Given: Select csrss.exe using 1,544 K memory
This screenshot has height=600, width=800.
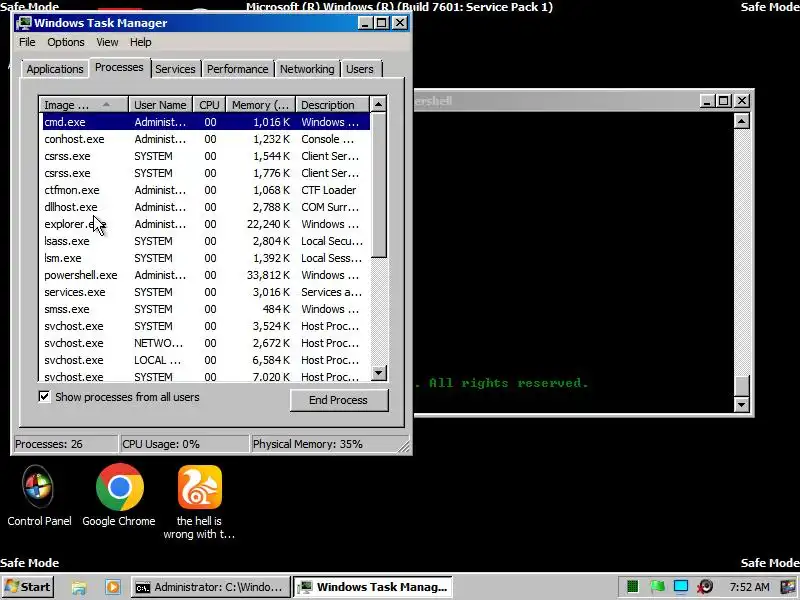Looking at the screenshot, I should tap(206, 156).
